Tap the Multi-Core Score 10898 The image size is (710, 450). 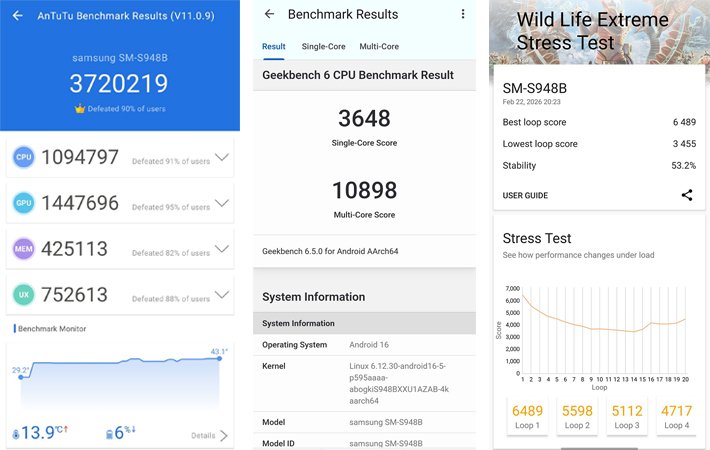point(365,190)
